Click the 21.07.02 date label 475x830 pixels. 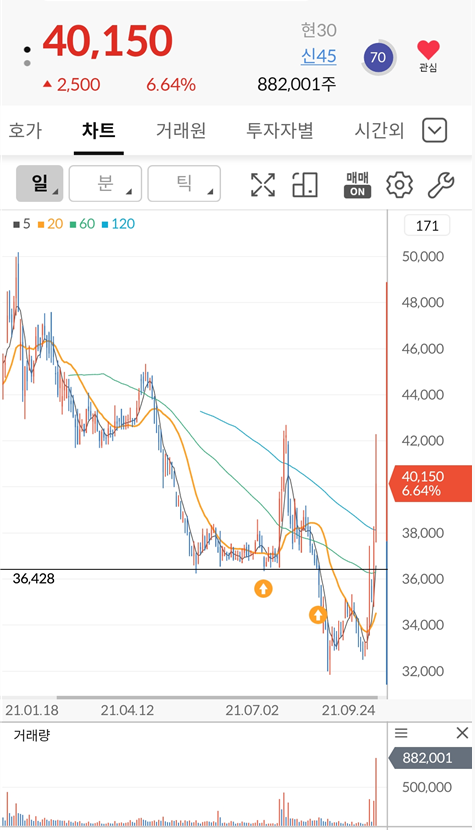pos(252,710)
